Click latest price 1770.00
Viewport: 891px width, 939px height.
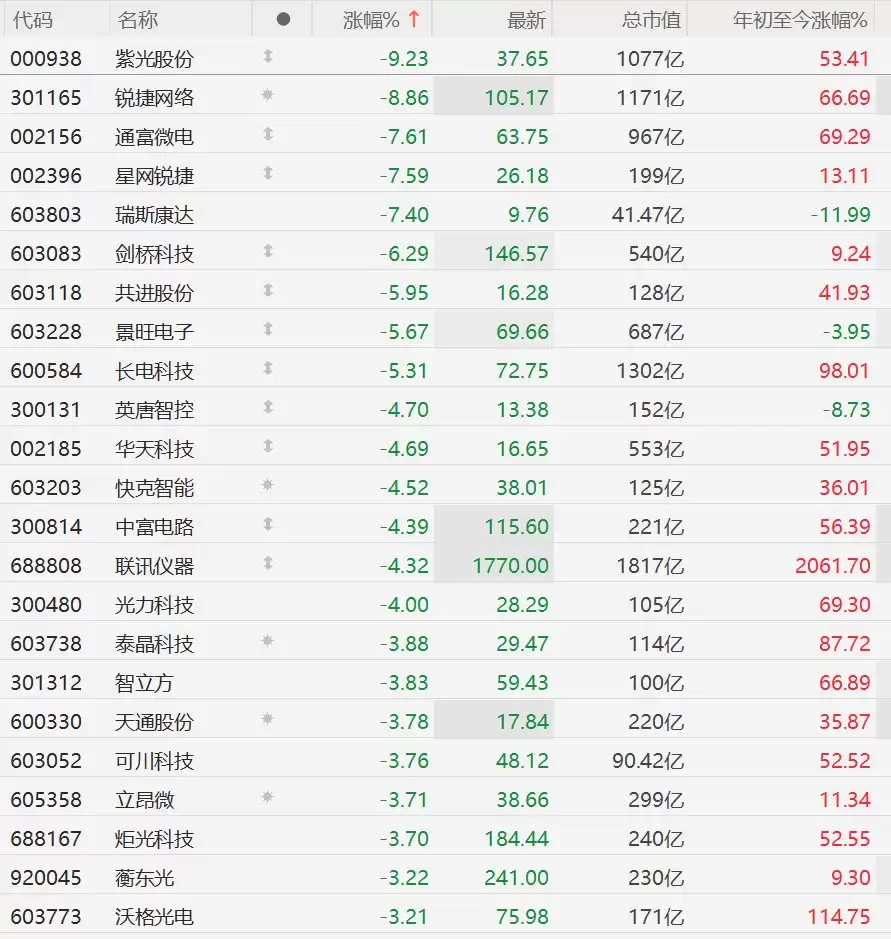tap(511, 566)
